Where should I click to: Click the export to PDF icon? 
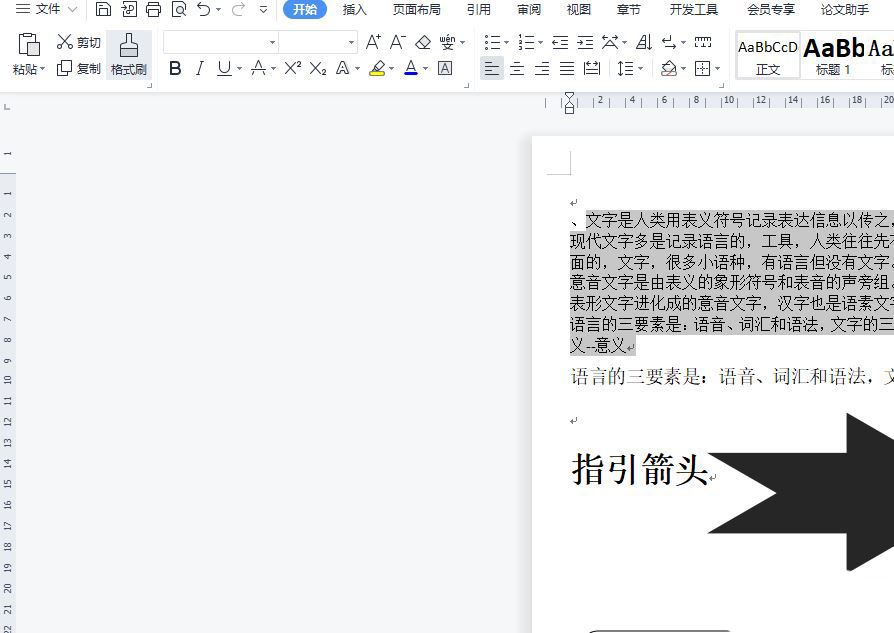[129, 9]
